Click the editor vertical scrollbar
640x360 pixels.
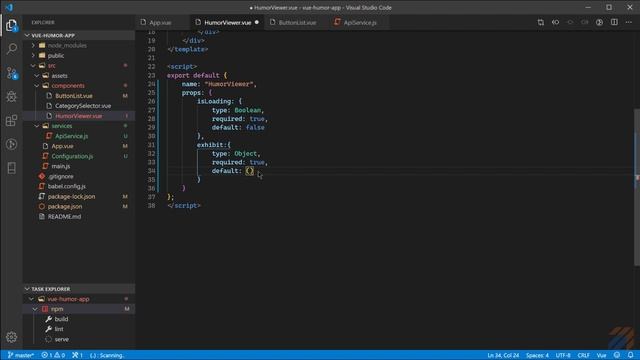click(x=637, y=187)
